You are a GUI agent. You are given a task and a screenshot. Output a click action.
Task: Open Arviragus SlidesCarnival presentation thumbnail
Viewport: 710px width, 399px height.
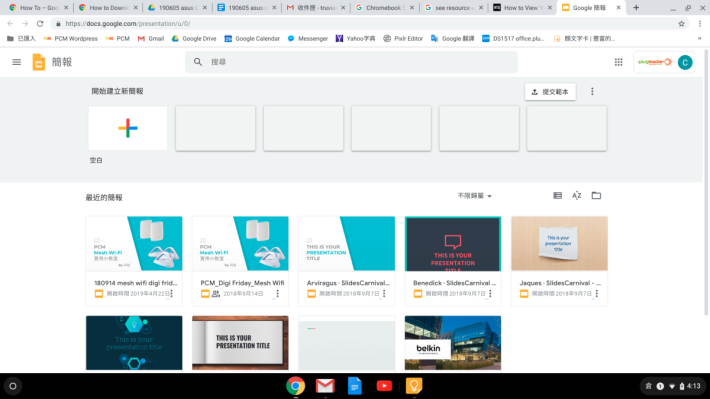[346, 244]
